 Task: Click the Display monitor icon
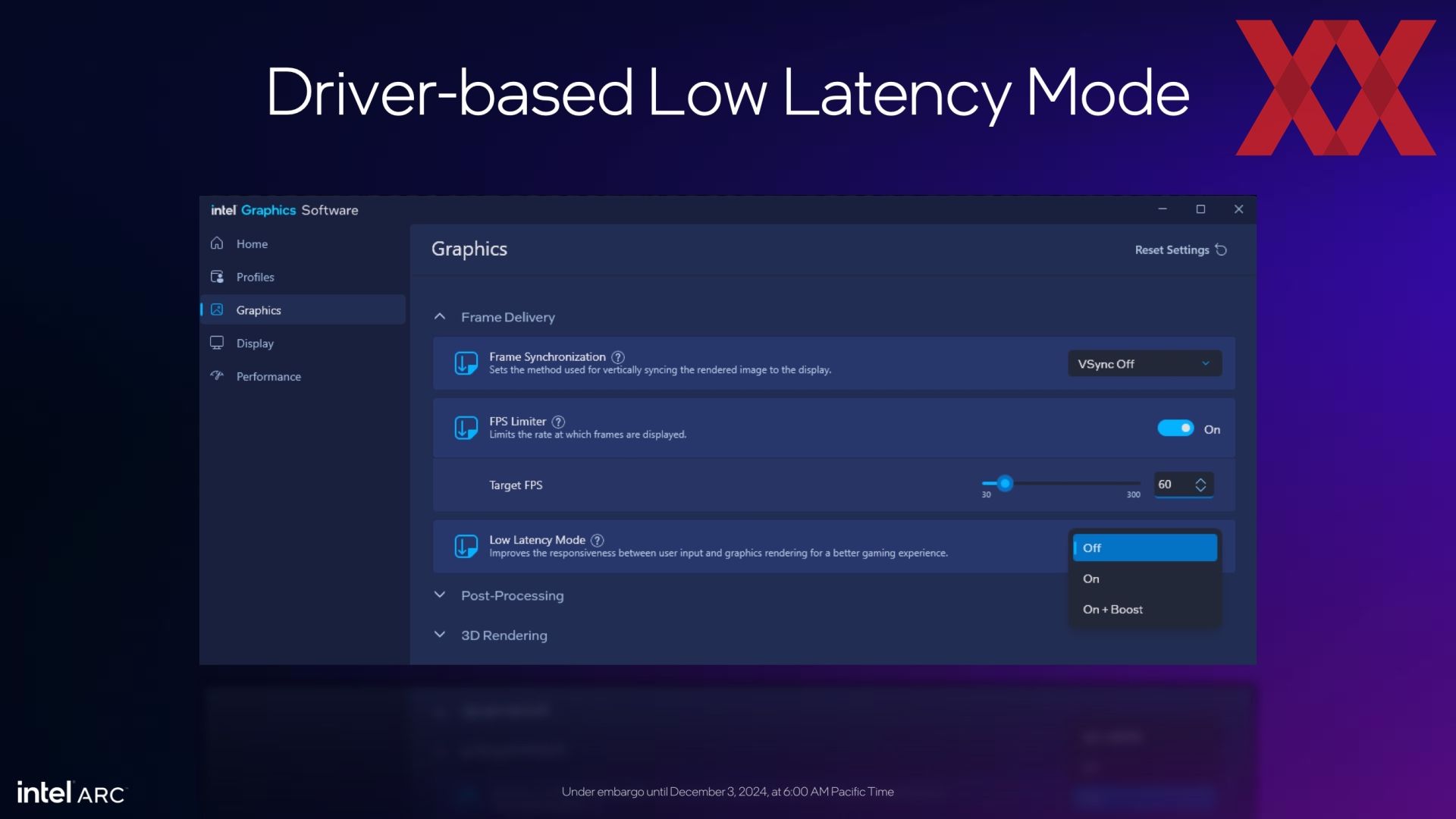pyautogui.click(x=217, y=343)
